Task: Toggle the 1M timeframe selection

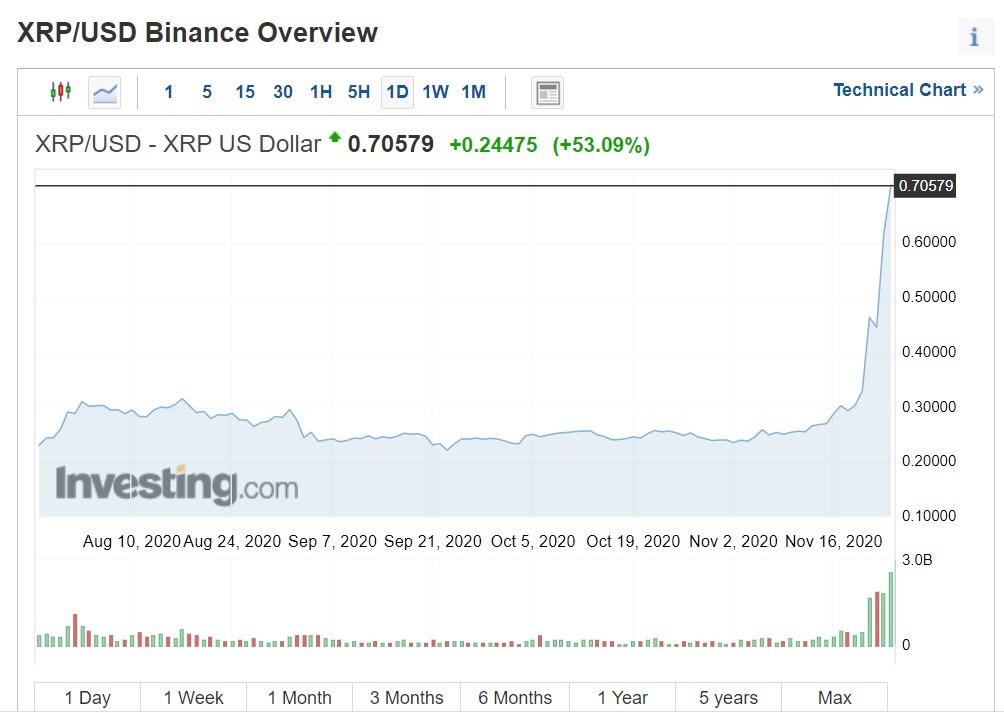Action: click(472, 91)
